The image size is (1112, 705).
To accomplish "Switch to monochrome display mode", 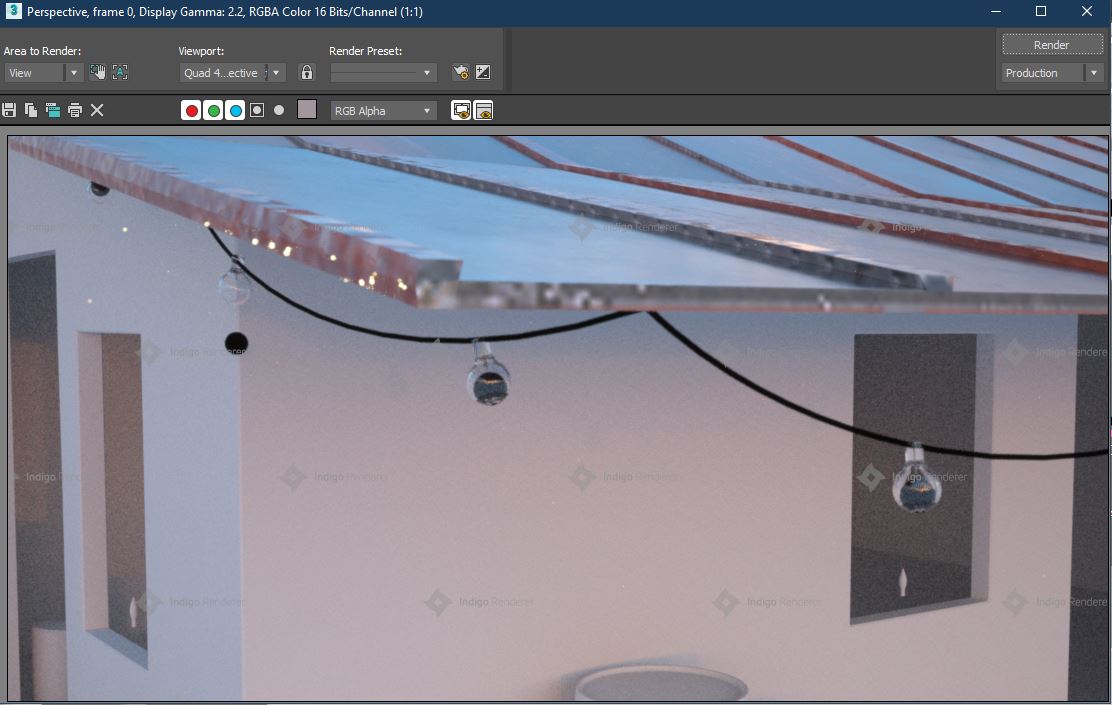I will (279, 110).
